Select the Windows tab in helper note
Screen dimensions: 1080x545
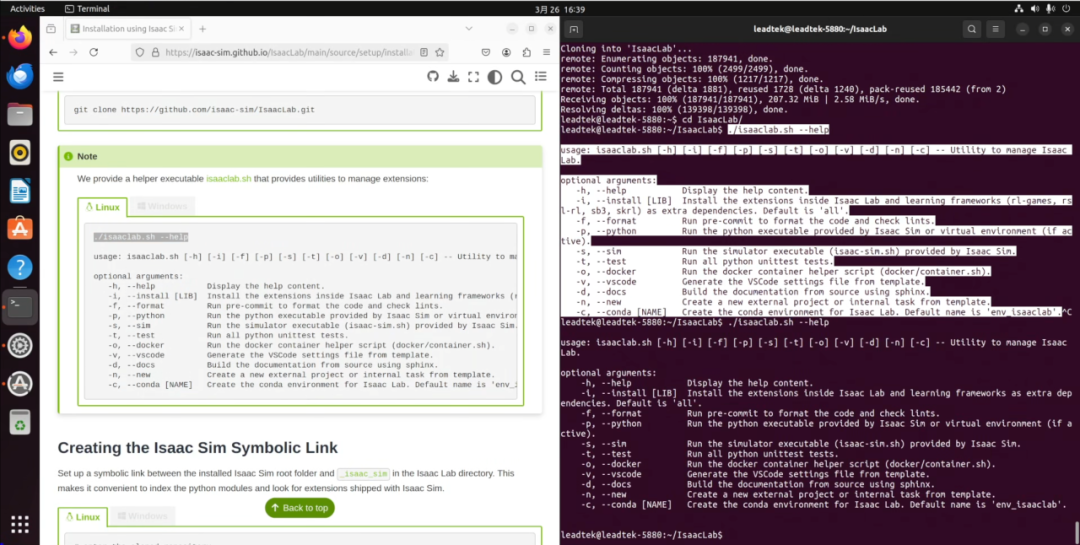(x=162, y=206)
